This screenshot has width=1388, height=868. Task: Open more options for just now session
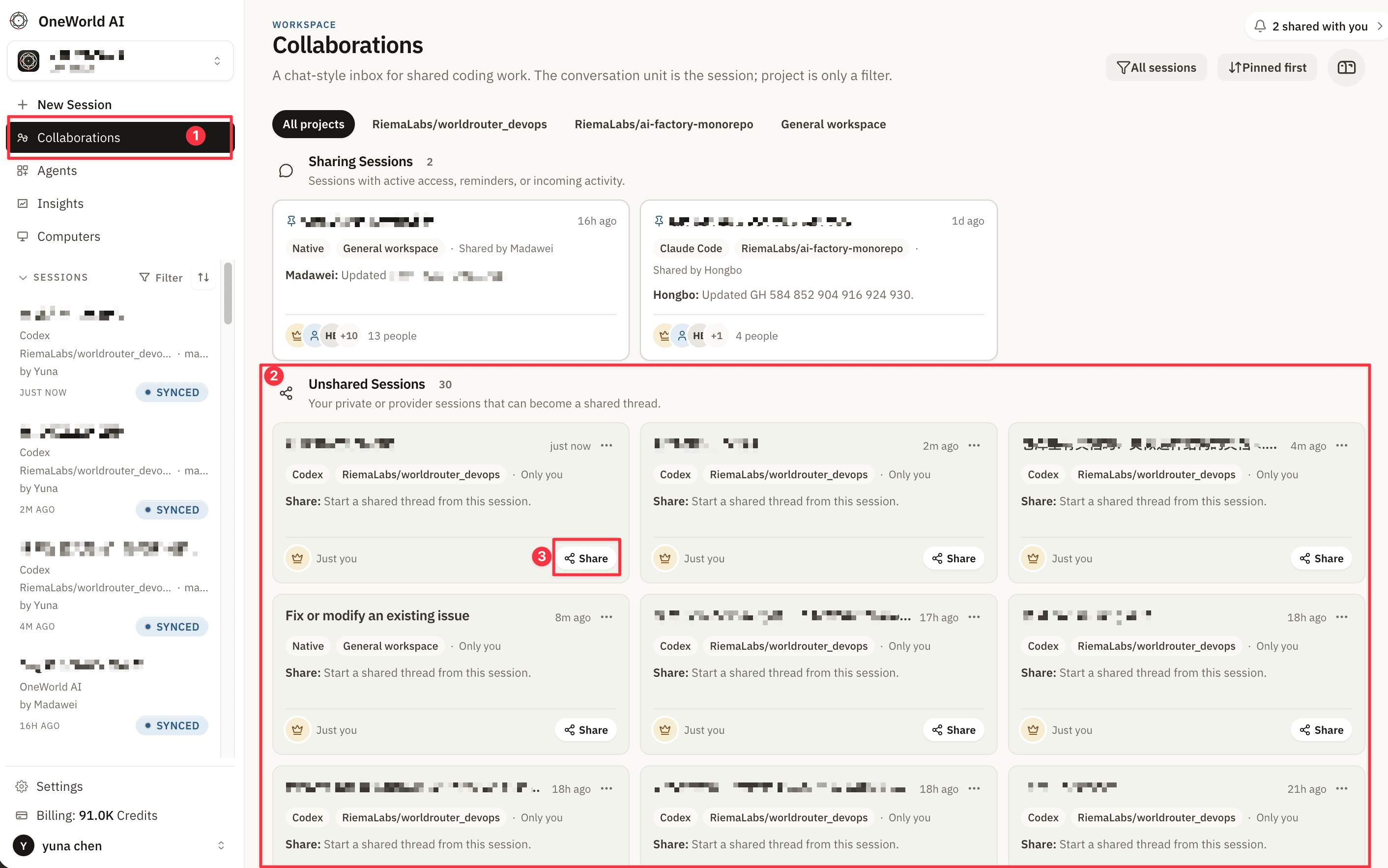(607, 445)
